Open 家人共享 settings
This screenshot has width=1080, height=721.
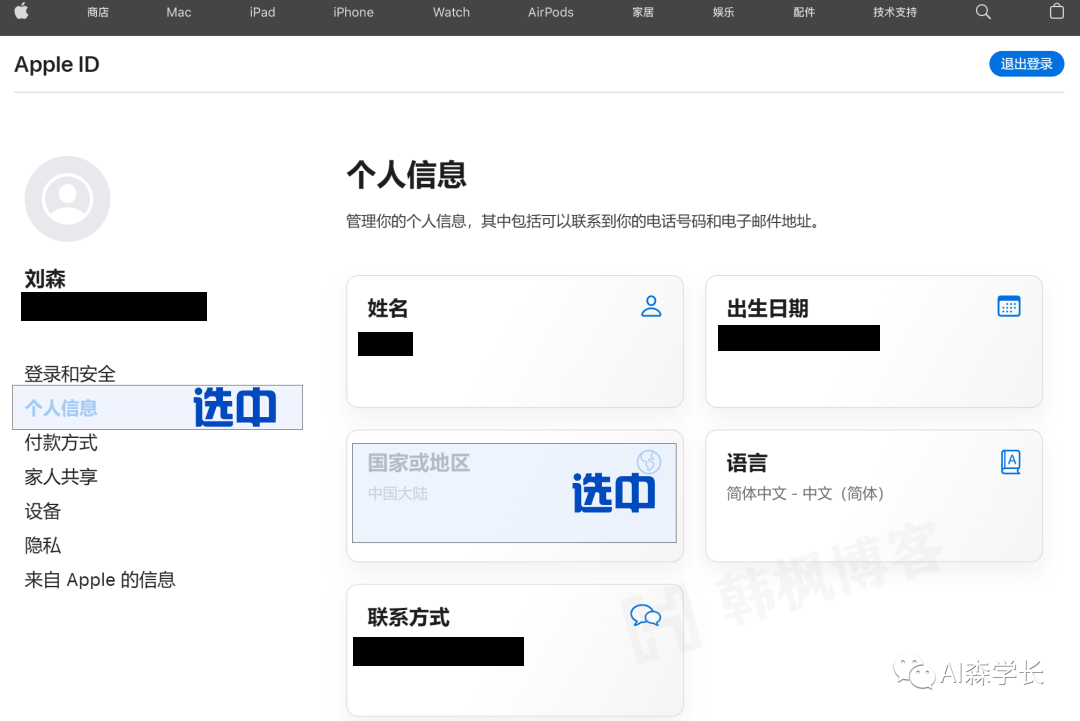coord(61,476)
